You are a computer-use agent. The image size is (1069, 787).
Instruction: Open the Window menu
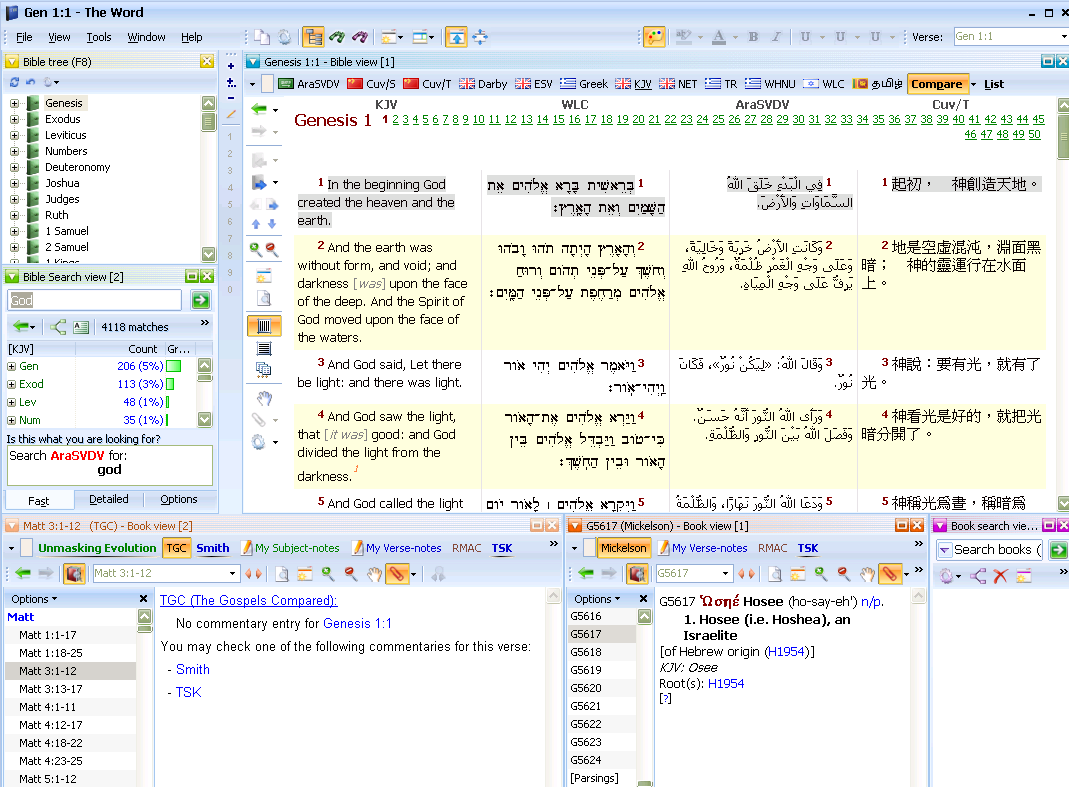[146, 37]
